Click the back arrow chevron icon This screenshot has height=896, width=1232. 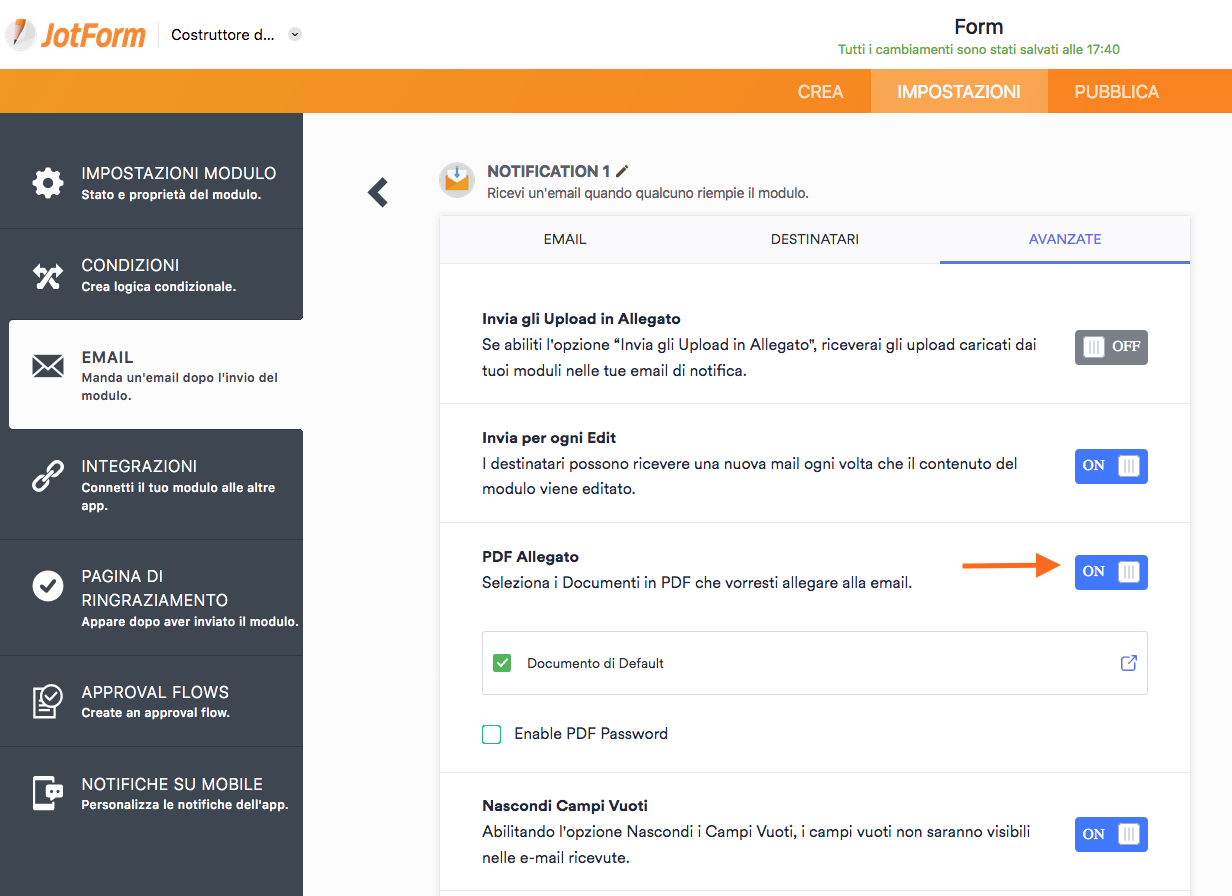tap(378, 192)
